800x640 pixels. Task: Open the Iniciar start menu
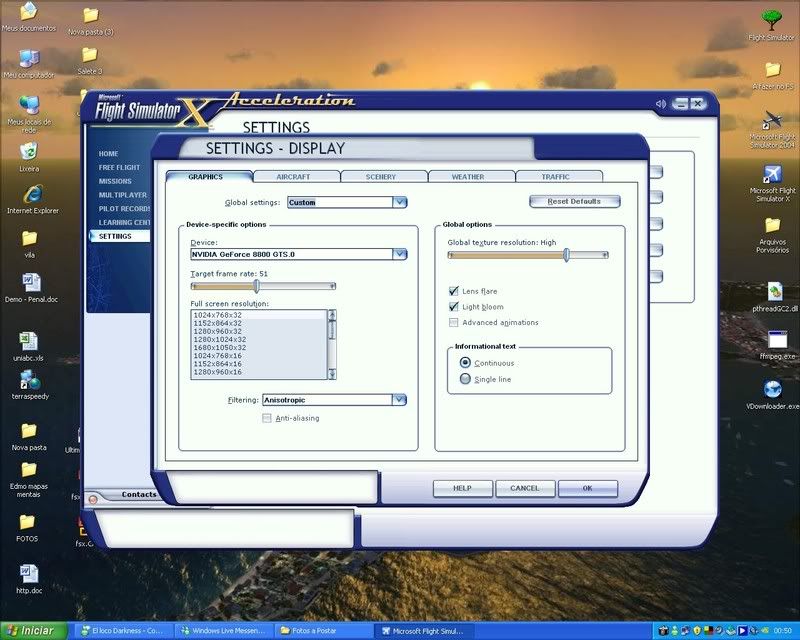tap(34, 631)
